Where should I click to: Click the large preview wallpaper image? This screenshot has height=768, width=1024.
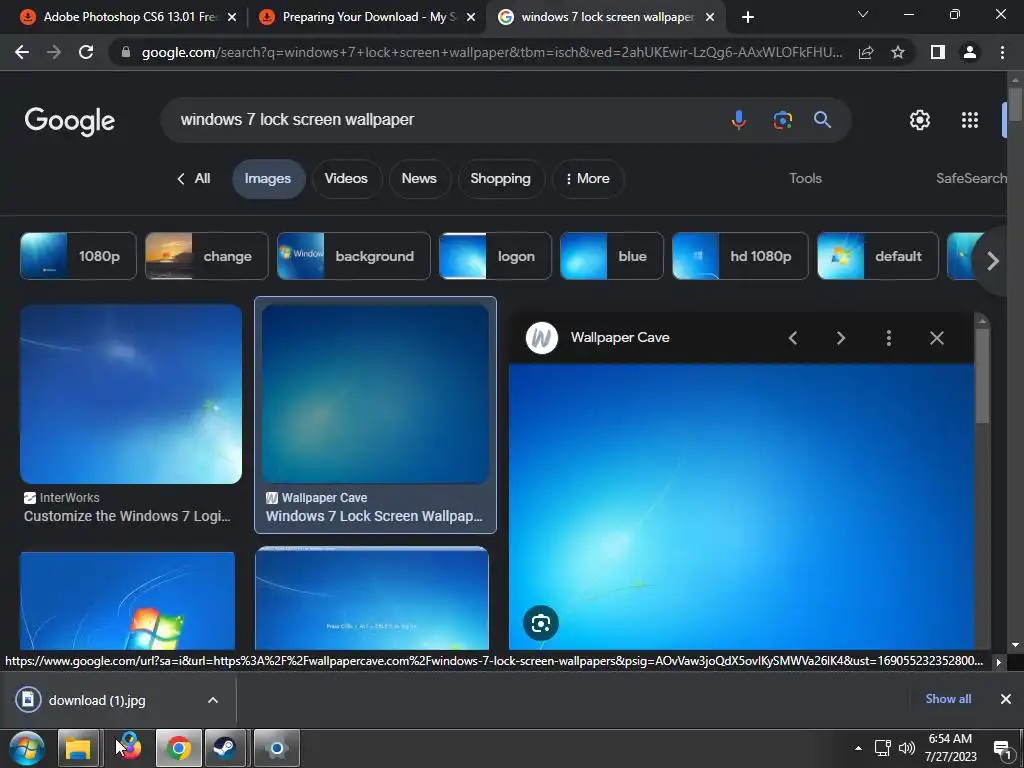(x=741, y=507)
